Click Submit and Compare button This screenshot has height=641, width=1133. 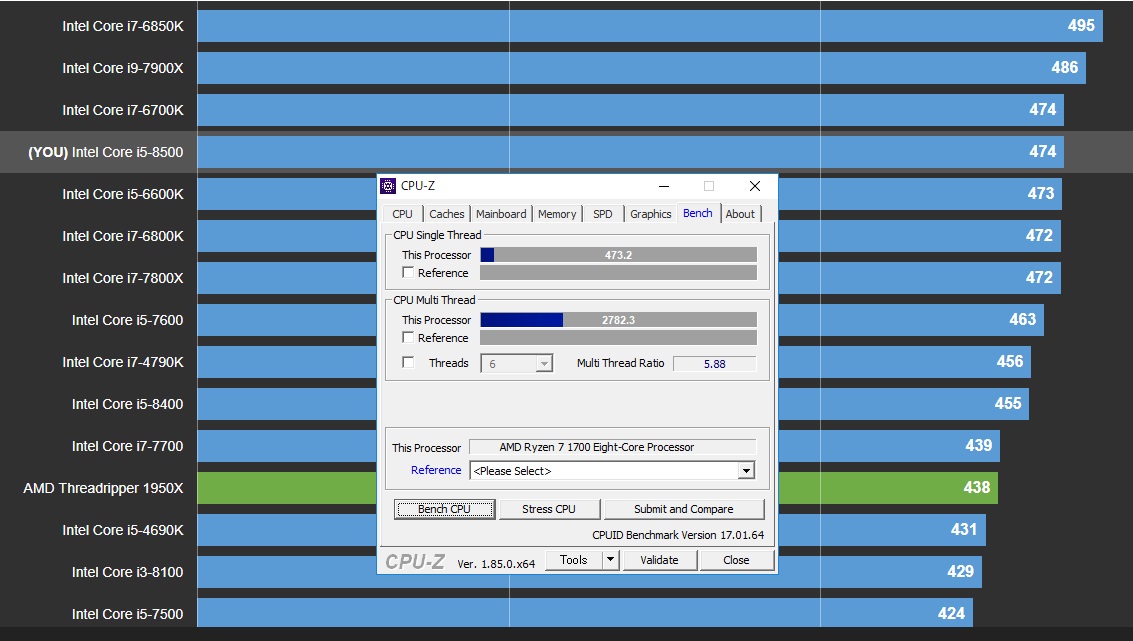click(x=683, y=509)
